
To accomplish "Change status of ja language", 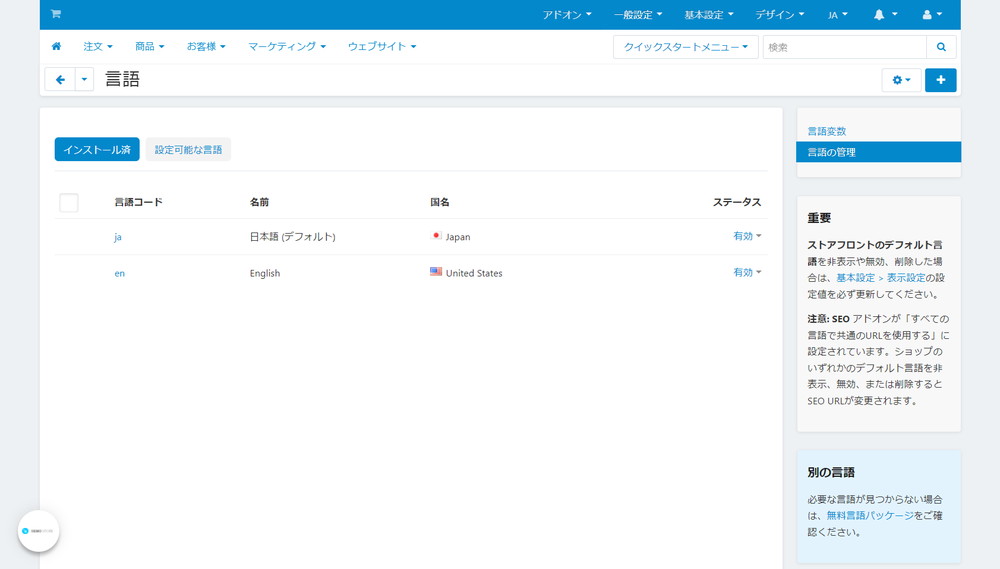I will point(747,236).
